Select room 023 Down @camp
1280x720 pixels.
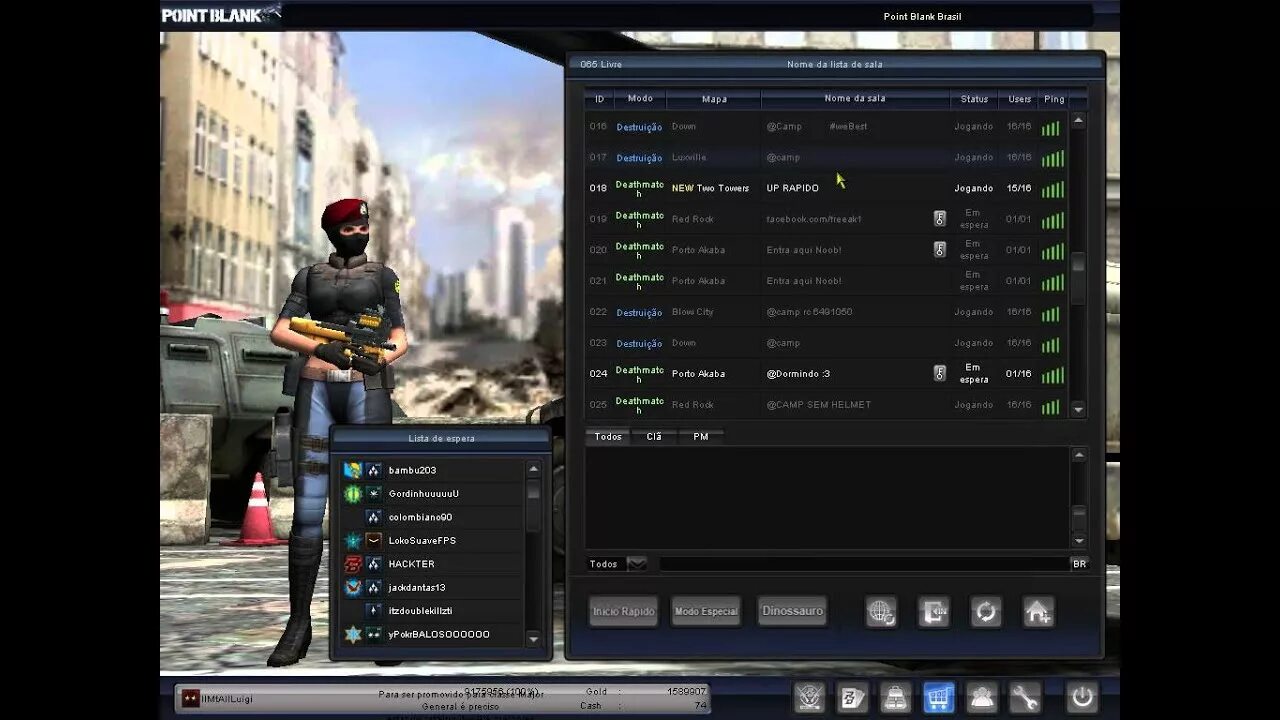point(826,343)
